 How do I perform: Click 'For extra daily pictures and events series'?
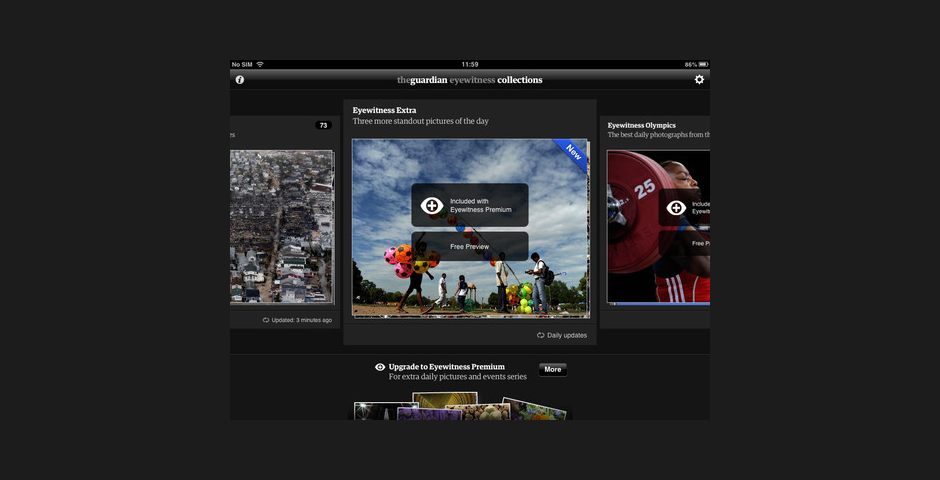(457, 377)
